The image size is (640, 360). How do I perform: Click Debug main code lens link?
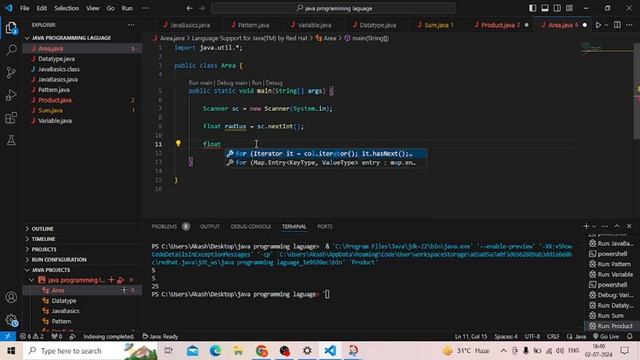tap(232, 83)
